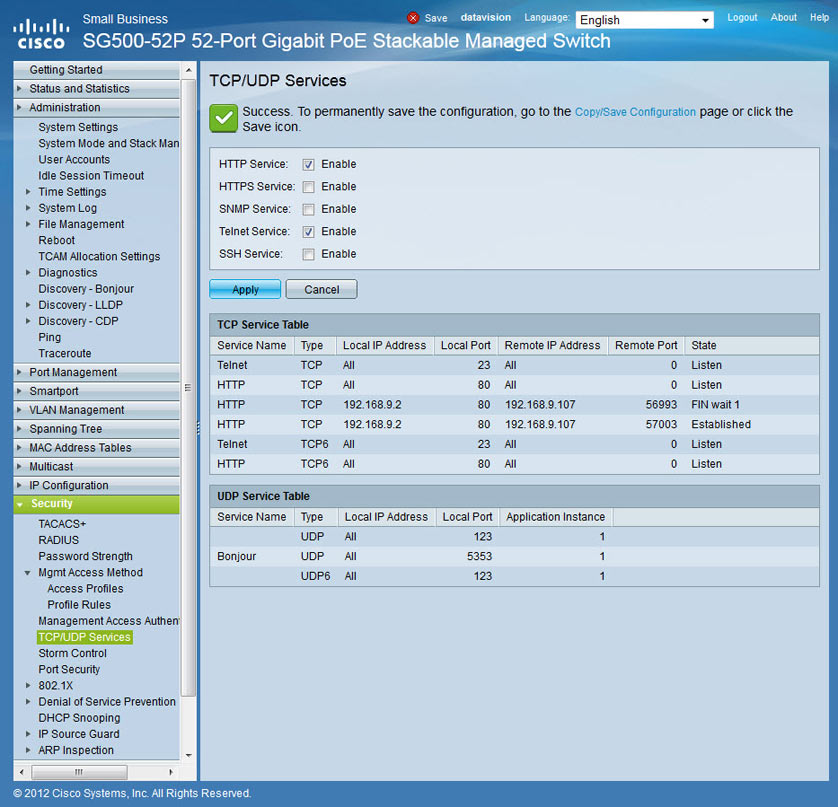Image resolution: width=838 pixels, height=807 pixels.
Task: Open Port Management menu
Action: pos(96,373)
